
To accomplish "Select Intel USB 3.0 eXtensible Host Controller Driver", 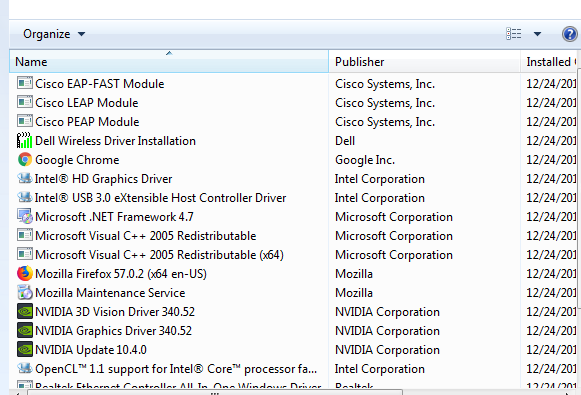I will point(160,198).
